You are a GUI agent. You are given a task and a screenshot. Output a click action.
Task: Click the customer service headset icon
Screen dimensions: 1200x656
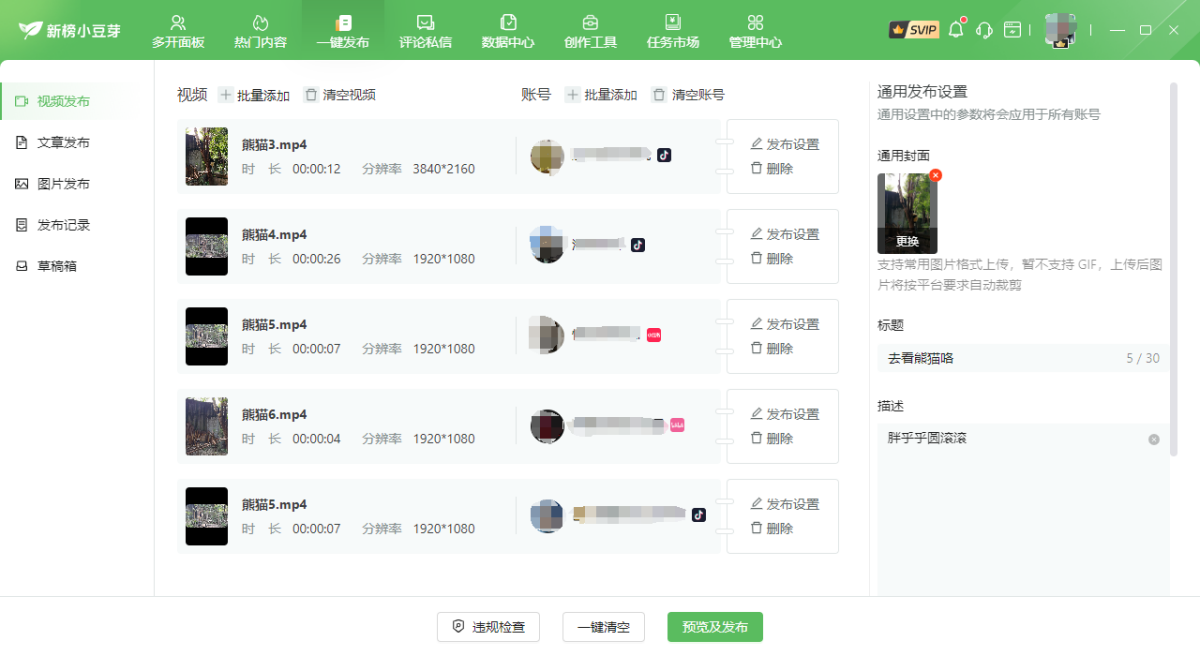(984, 30)
